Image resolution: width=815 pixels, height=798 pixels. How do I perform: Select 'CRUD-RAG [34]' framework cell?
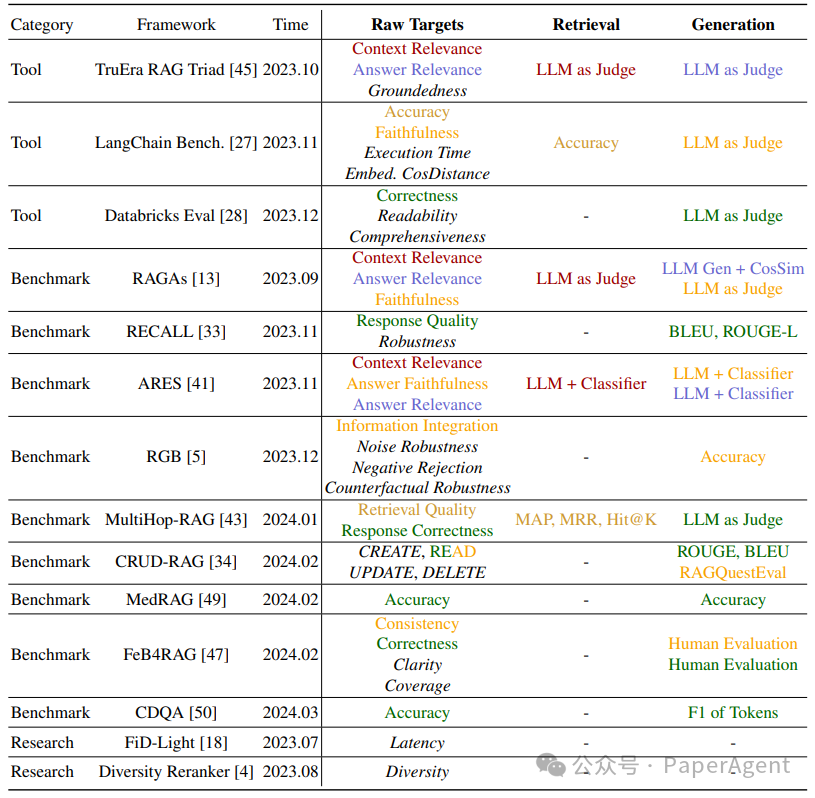(176, 562)
